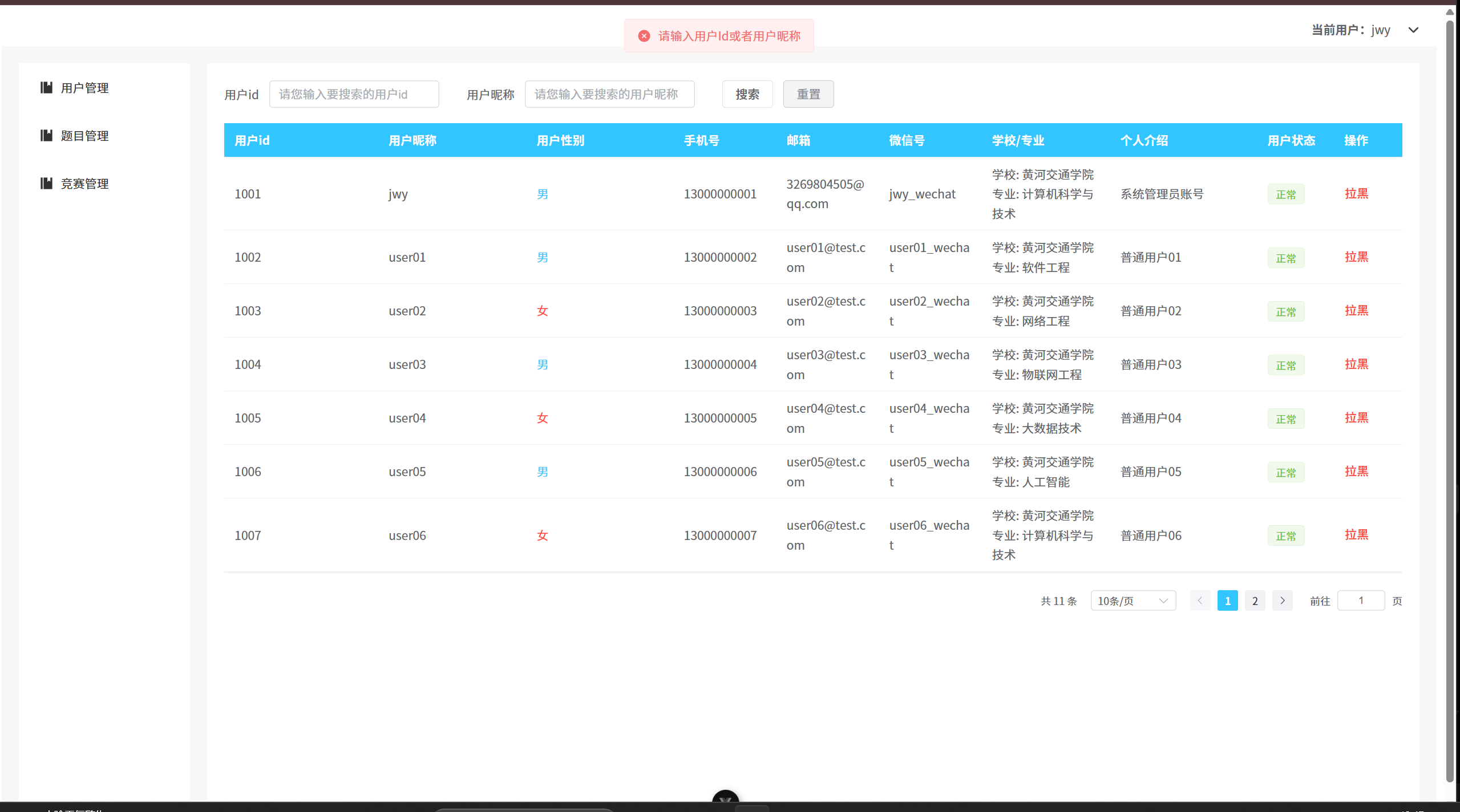Expand current user jwy dropdown chevron
This screenshot has width=1460, height=812.
[1413, 30]
